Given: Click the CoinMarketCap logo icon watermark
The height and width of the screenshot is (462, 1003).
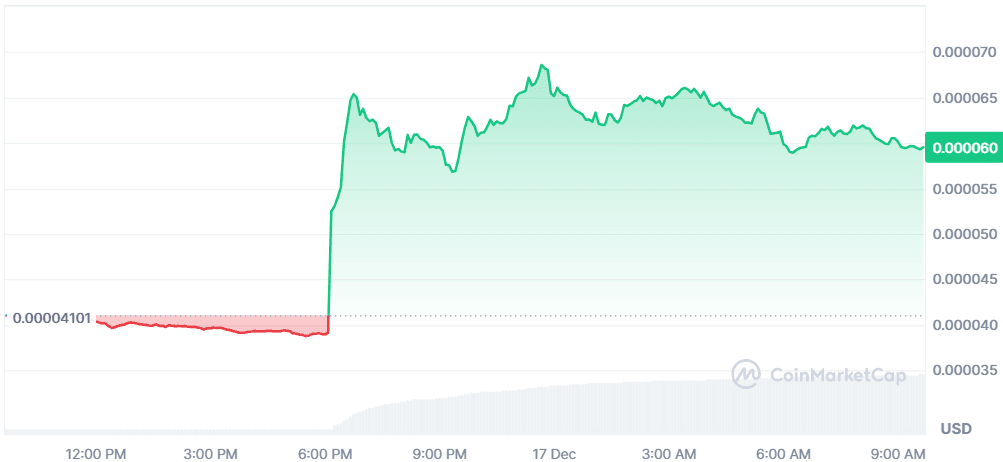Looking at the screenshot, I should tap(747, 375).
